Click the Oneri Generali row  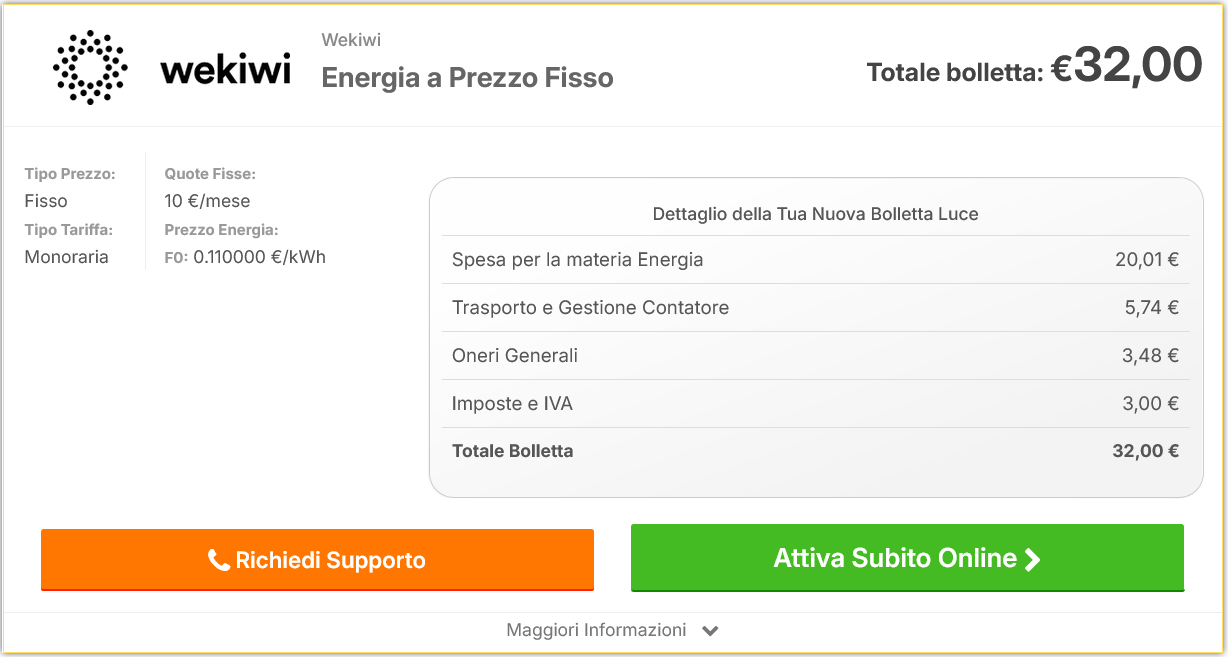[x=815, y=356]
